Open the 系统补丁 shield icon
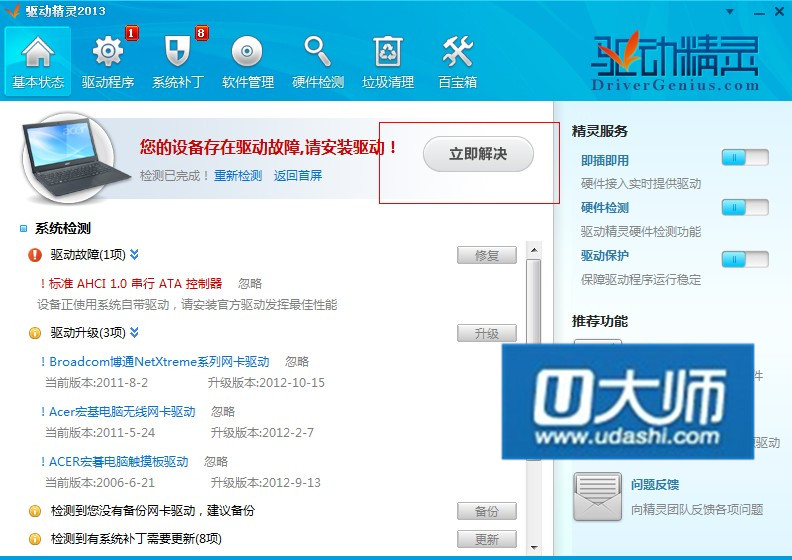Image resolution: width=792 pixels, height=560 pixels. 177,50
